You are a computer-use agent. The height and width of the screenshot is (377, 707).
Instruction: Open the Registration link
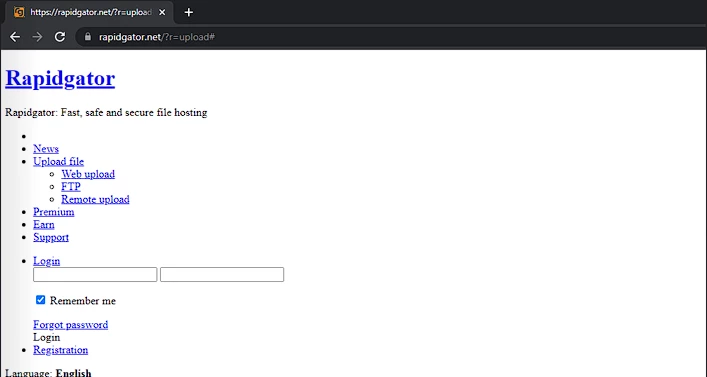pyautogui.click(x=60, y=350)
